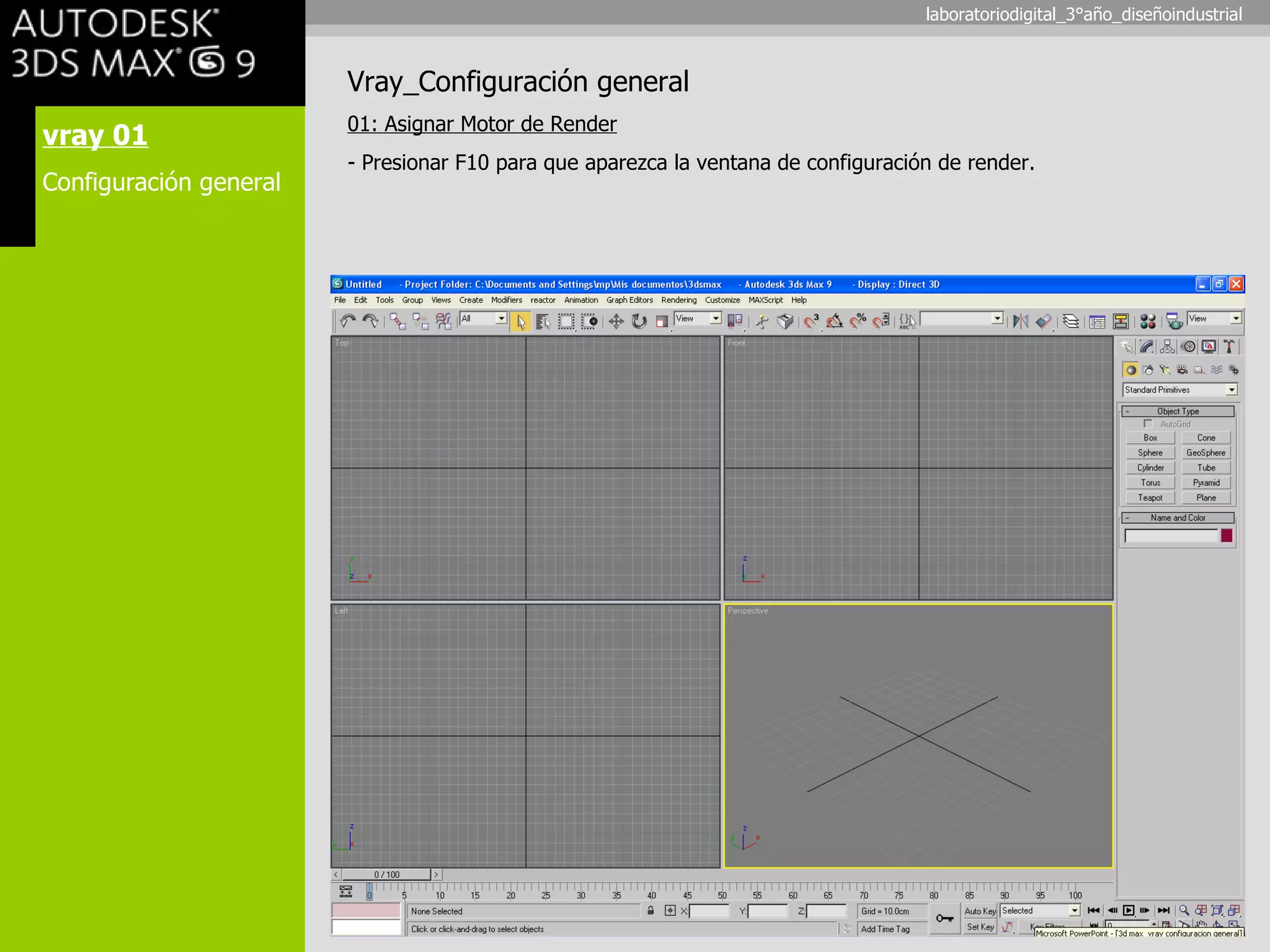The height and width of the screenshot is (952, 1270).
Task: Switch to the Motion panel tab
Action: (x=1188, y=347)
